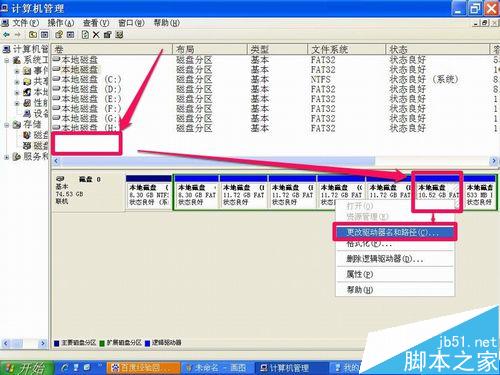Viewport: 500px width, 375px height.
Task: Click the Delete (X) toolbar icon
Action: point(96,34)
